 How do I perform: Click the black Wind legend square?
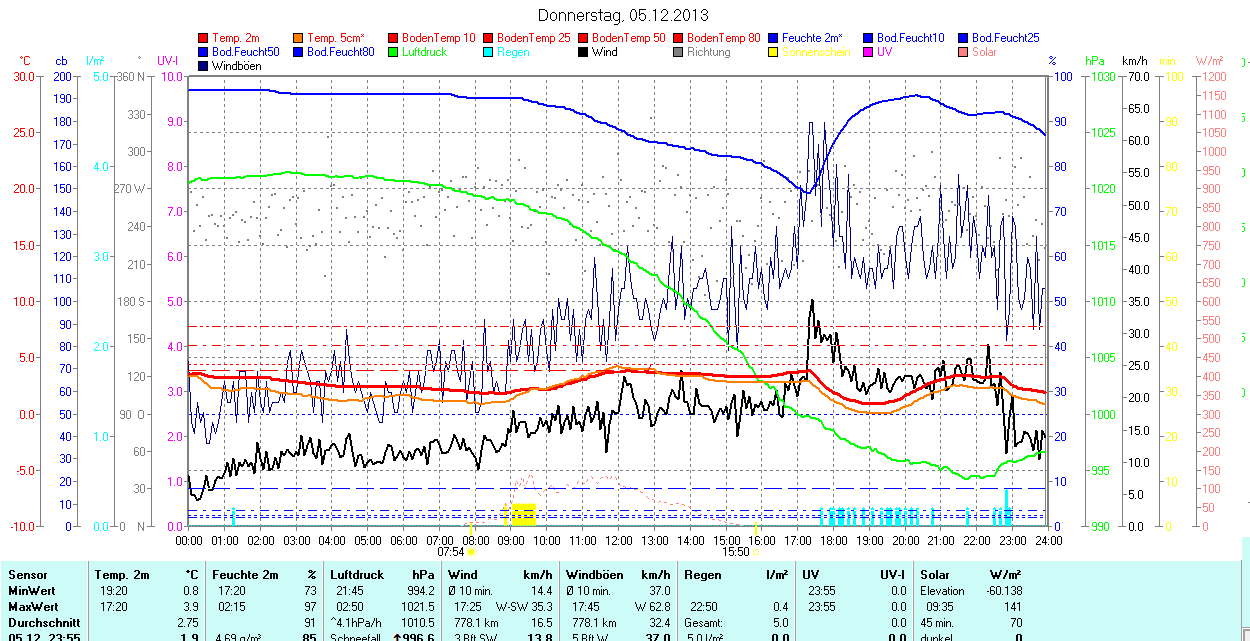584,52
